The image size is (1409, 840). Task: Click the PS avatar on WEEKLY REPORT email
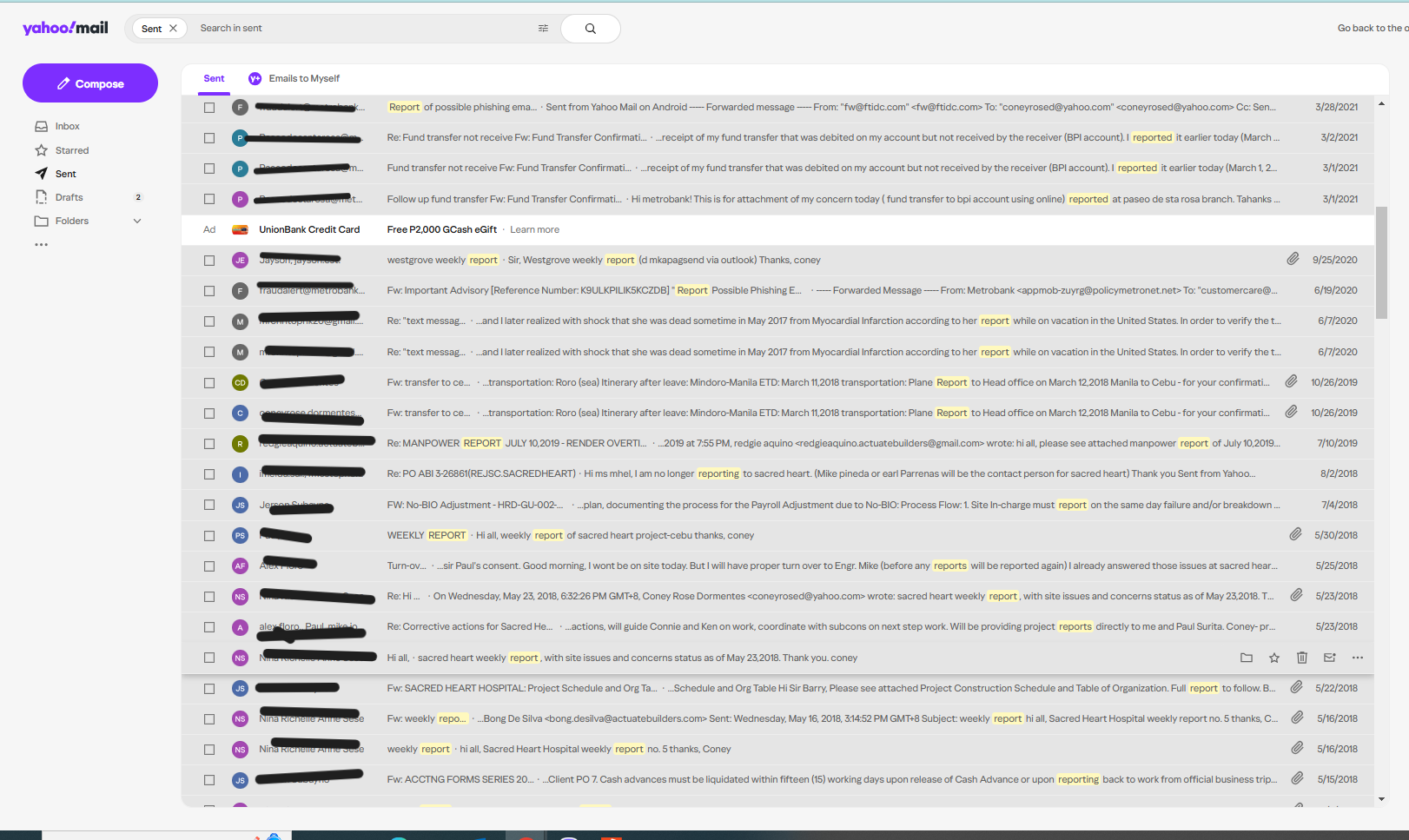[x=241, y=536]
